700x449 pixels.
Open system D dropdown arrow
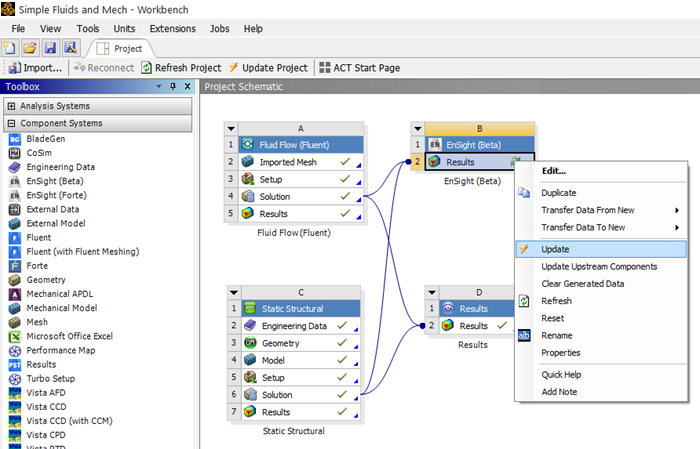432,293
